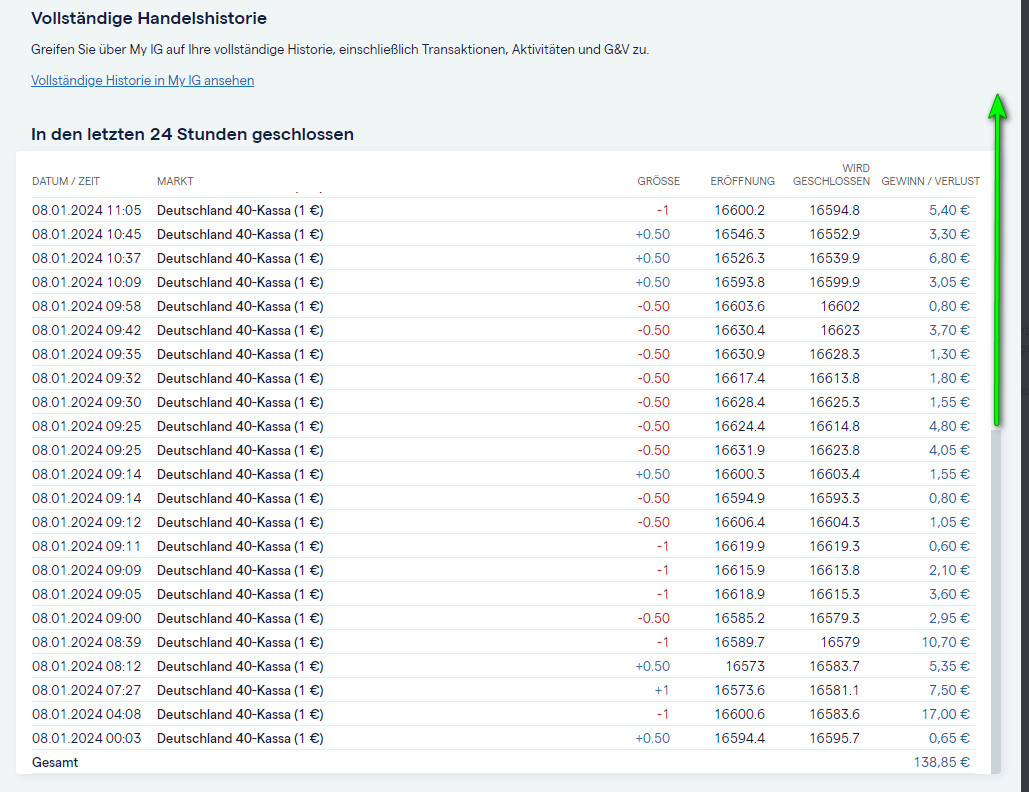Sort by the GRÖSSE column header
This screenshot has width=1029, height=792.
(x=658, y=181)
